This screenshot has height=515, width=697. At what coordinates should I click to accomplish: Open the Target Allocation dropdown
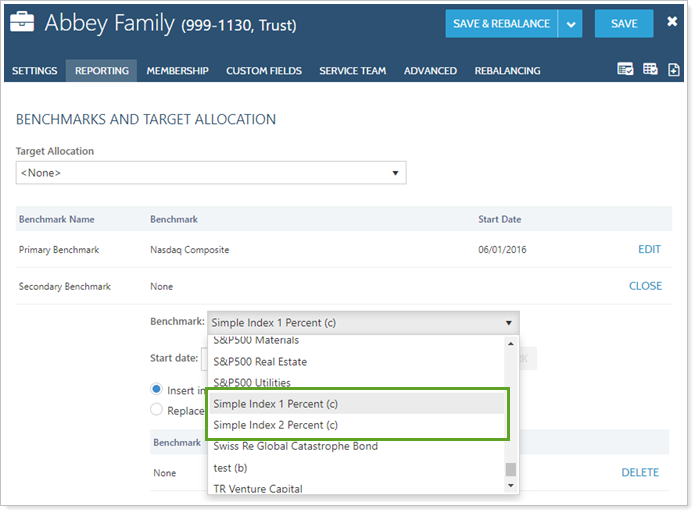[211, 173]
